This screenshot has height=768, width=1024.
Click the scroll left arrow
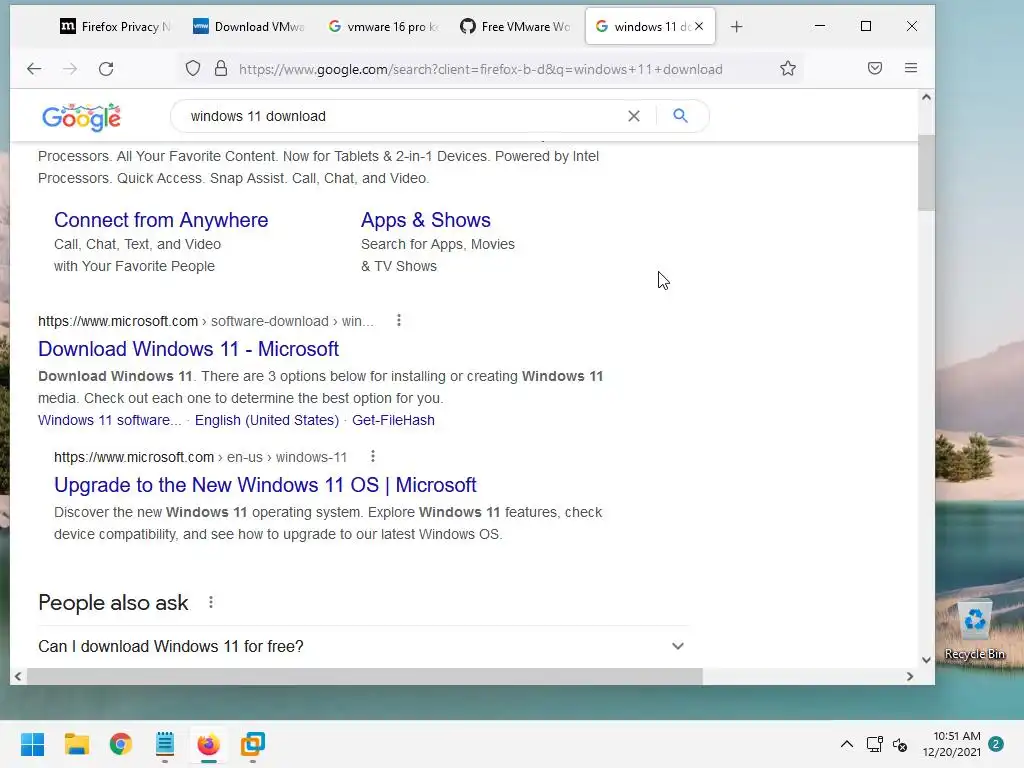coord(18,677)
